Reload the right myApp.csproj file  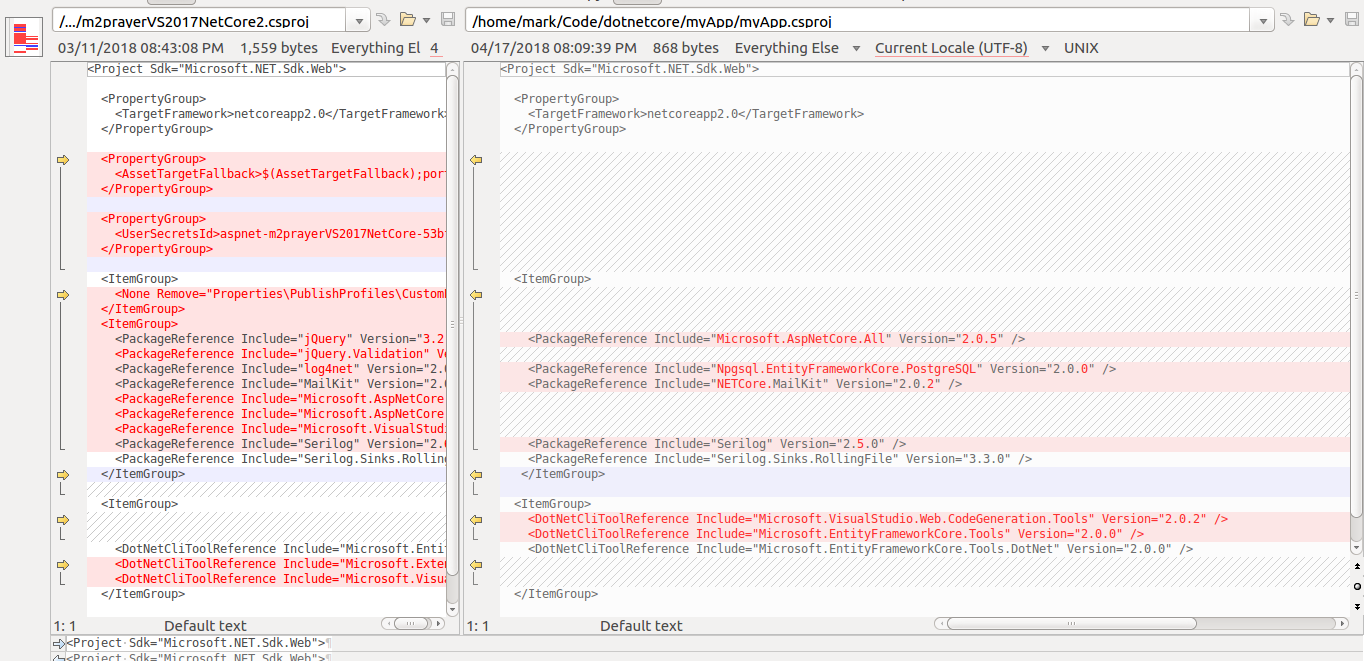click(x=1288, y=19)
